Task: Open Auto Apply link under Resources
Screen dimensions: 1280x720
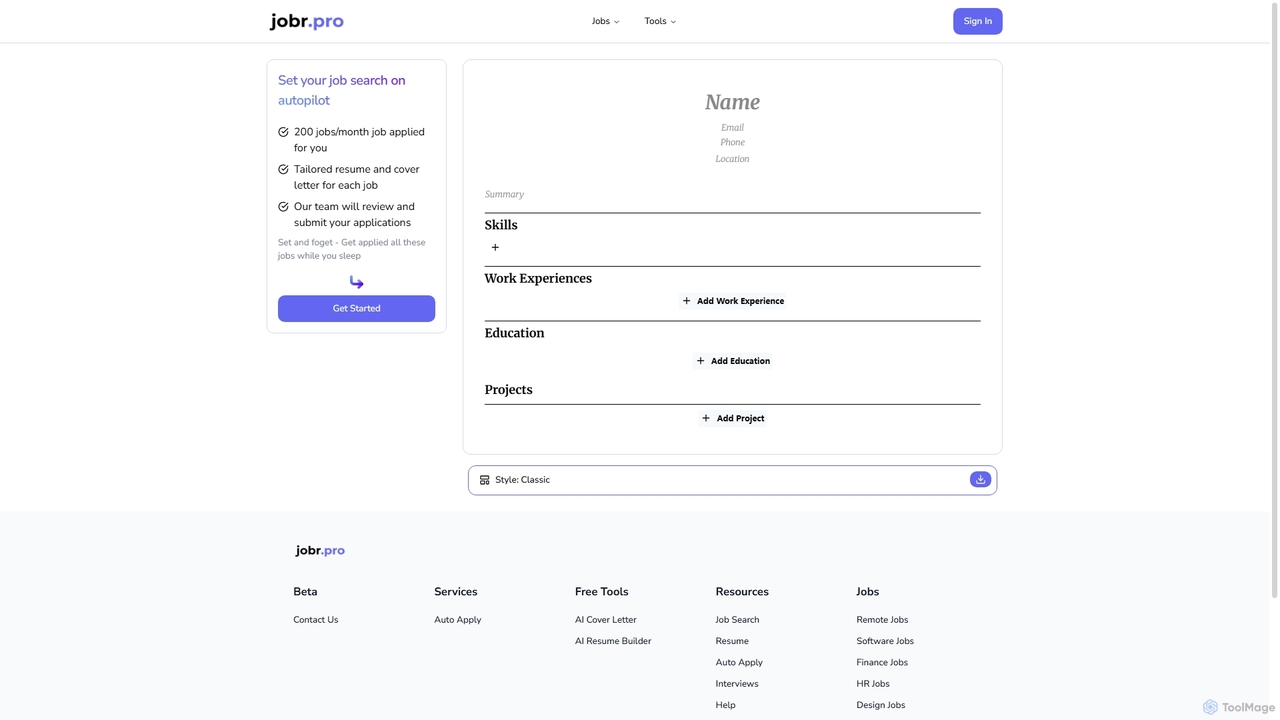Action: tap(739, 662)
